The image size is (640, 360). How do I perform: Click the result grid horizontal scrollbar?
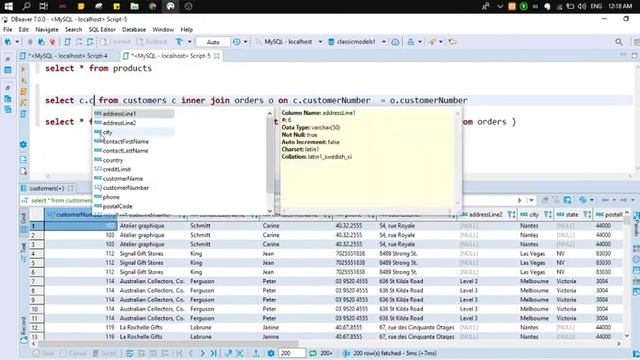167,344
